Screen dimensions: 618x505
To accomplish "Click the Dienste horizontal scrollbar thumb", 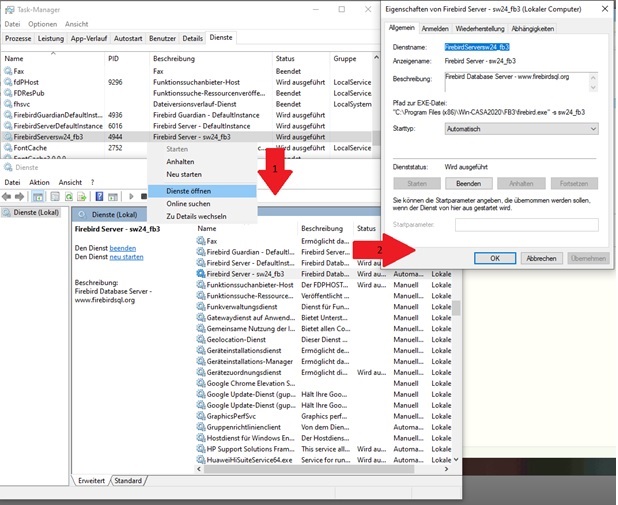I will (309, 469).
